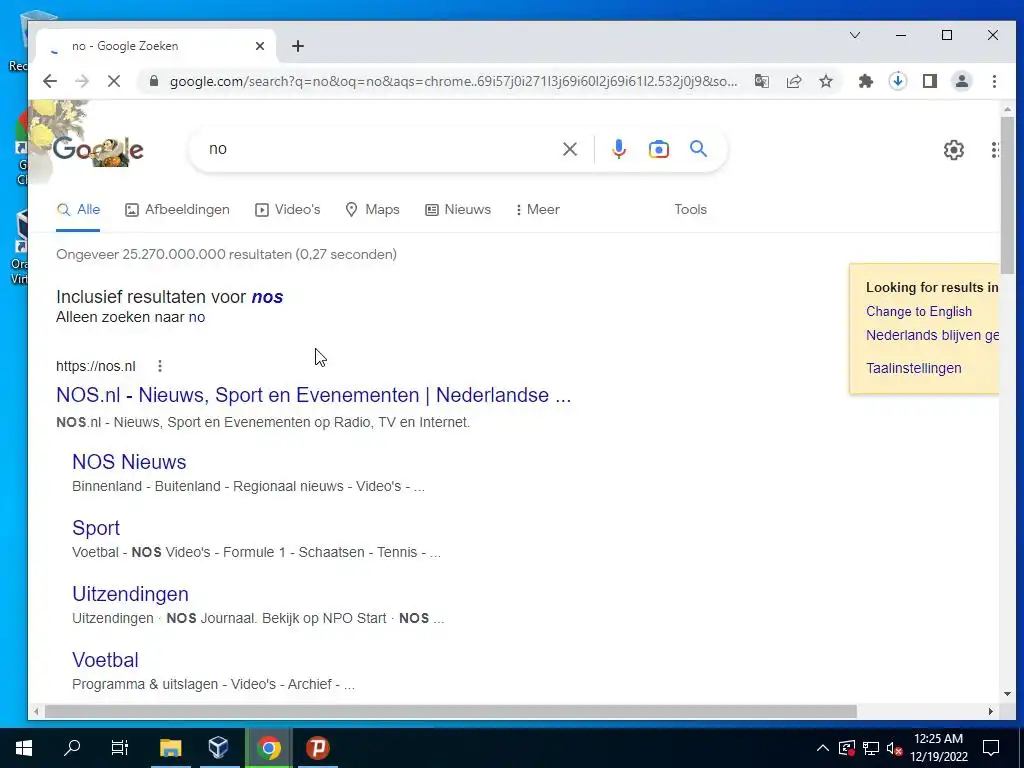Switch to the Video's tab

click(288, 210)
